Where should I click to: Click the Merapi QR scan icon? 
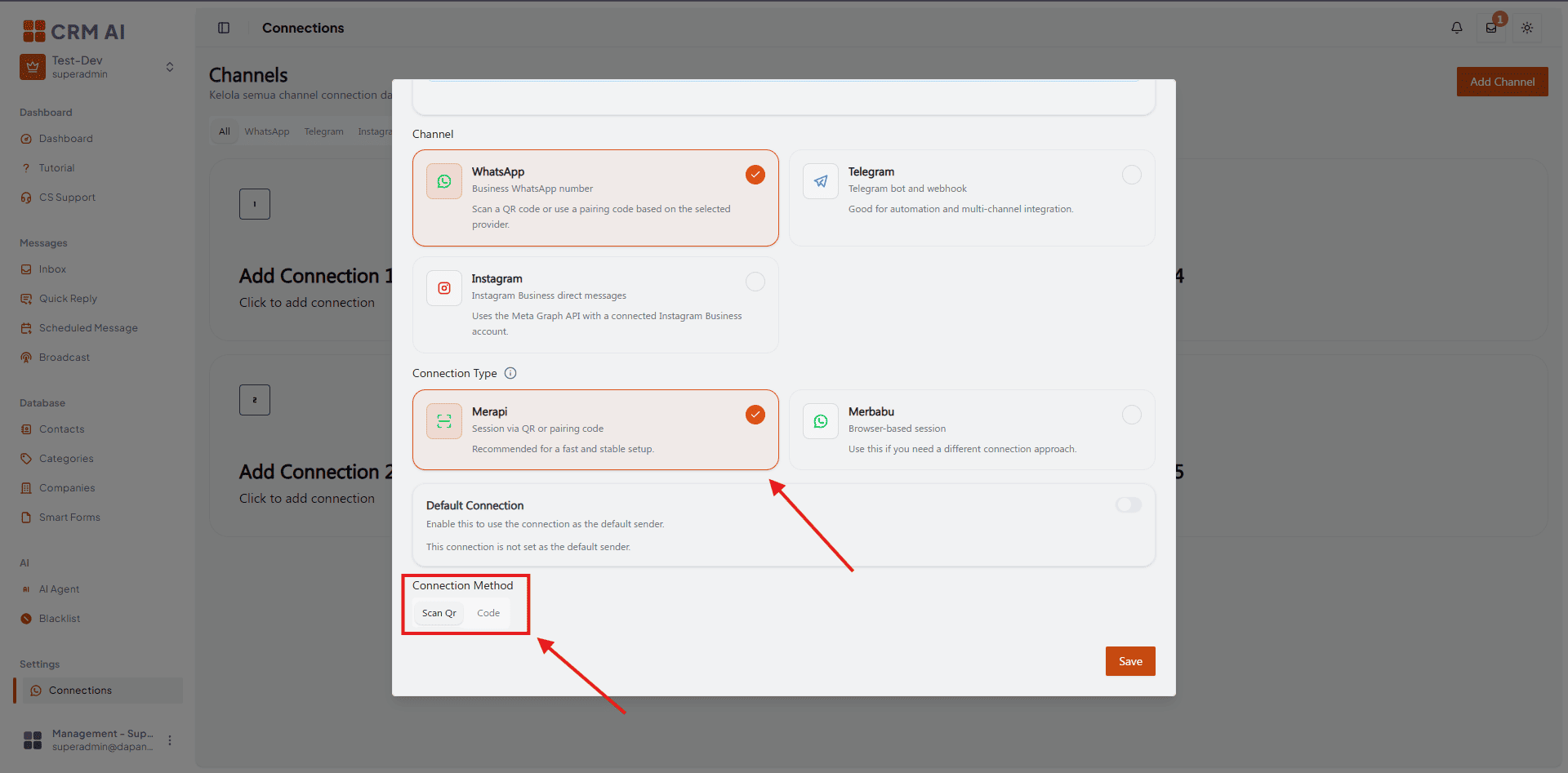[444, 421]
